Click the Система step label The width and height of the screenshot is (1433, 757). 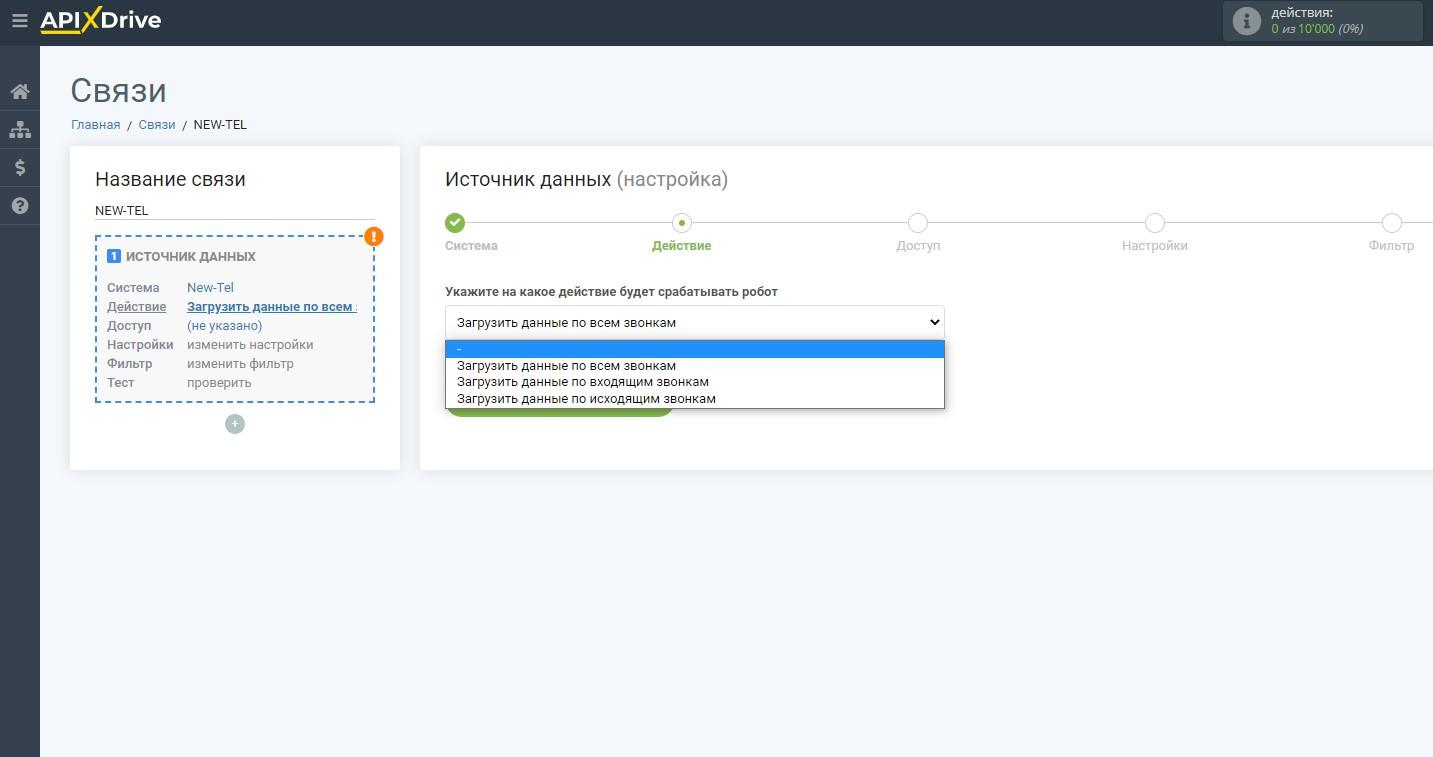pos(471,246)
